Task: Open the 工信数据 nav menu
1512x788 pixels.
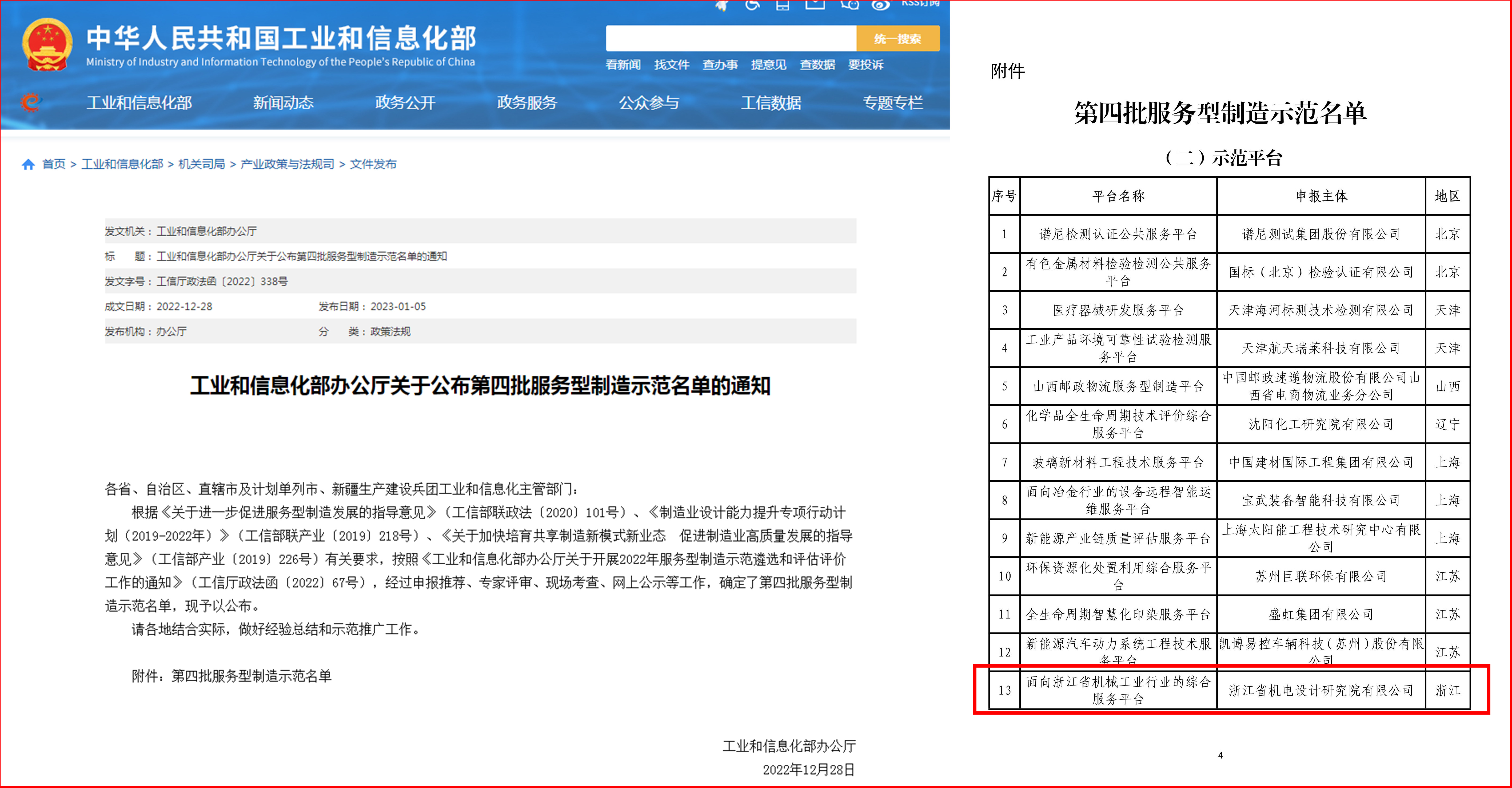Action: (771, 103)
